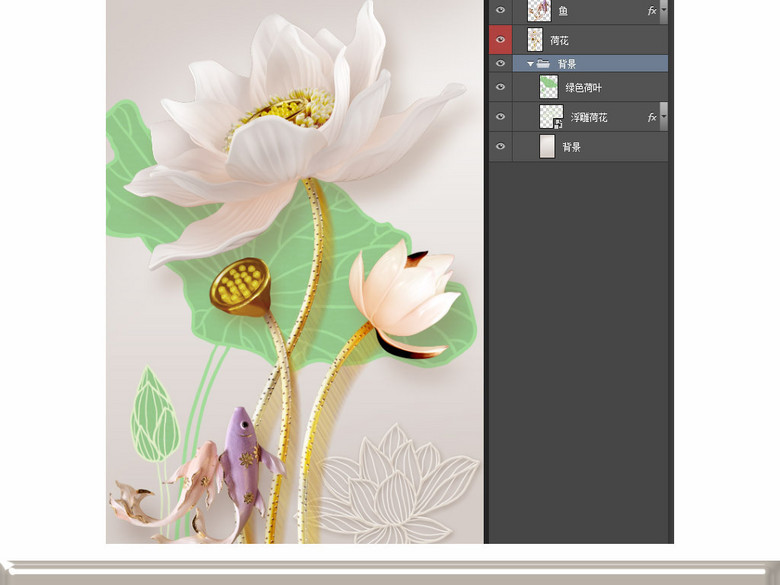This screenshot has width=780, height=585.
Task: Click the fx icon on the 鱼 layer
Action: (x=652, y=10)
